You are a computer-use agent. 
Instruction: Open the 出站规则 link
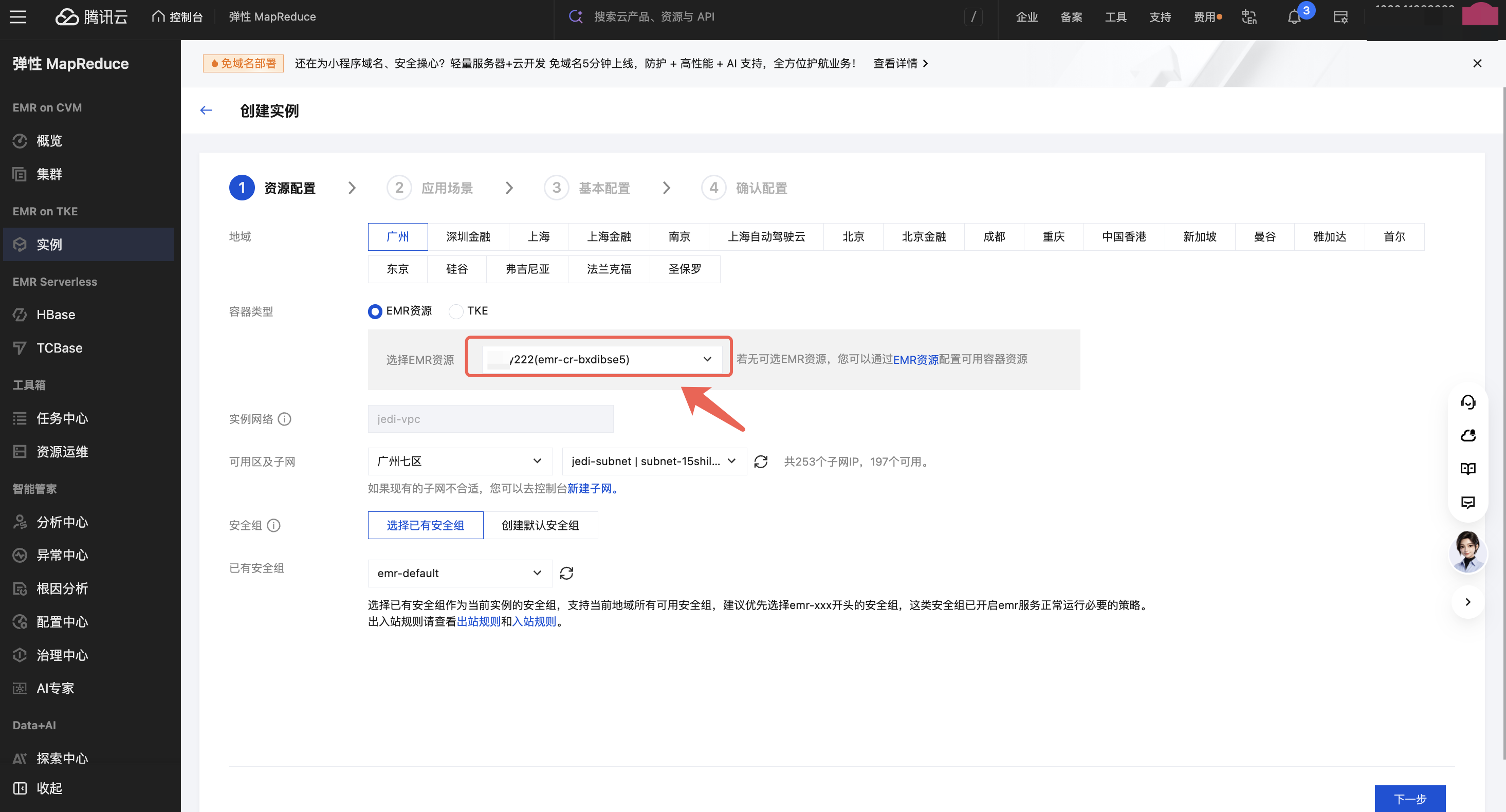(478, 621)
